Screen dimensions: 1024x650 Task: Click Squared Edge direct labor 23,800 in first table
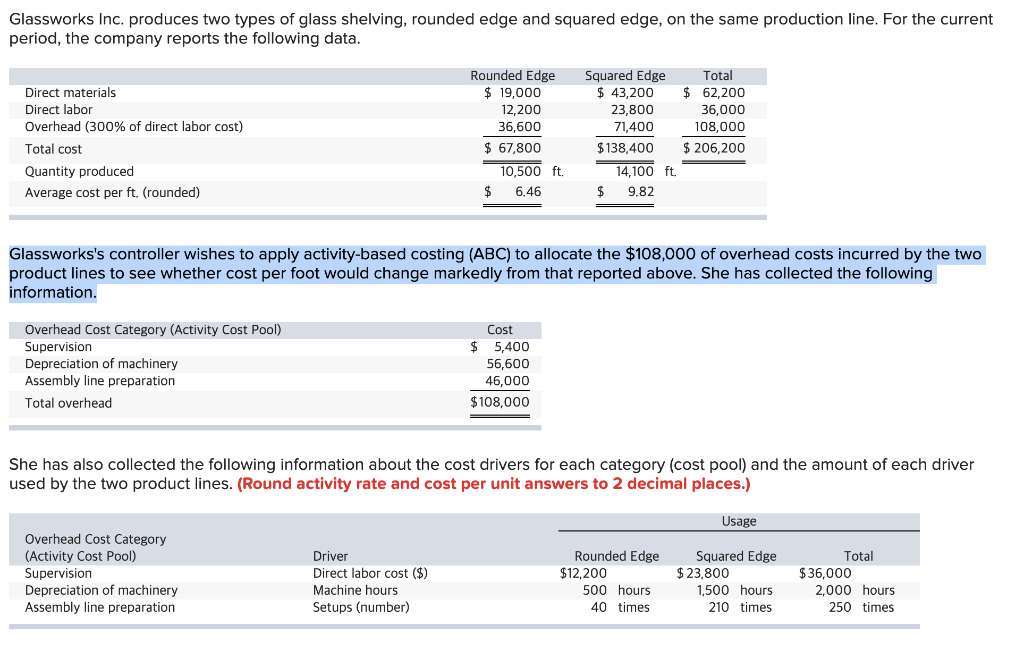pyautogui.click(x=632, y=110)
